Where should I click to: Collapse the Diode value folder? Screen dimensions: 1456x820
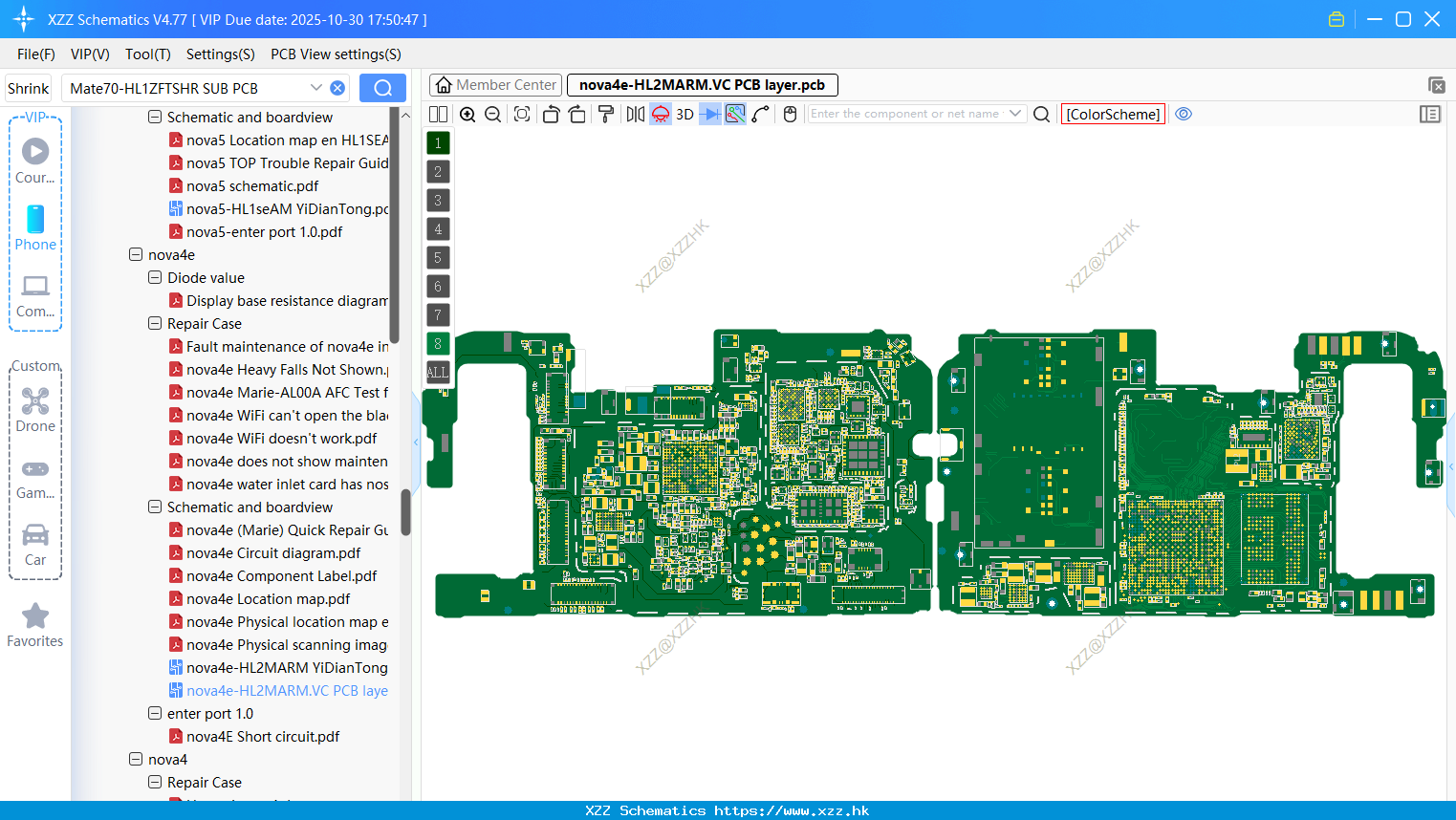155,278
